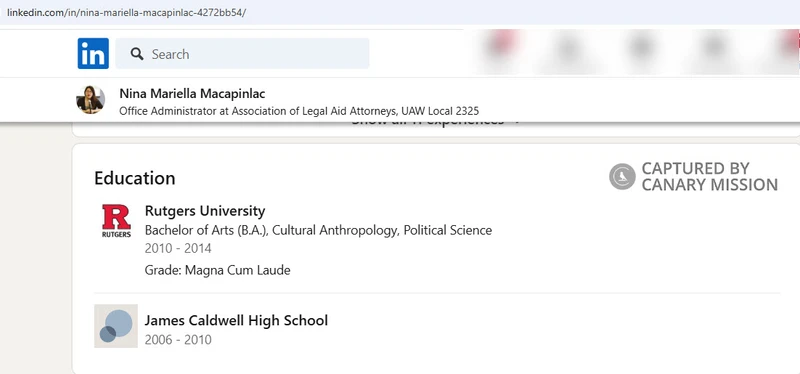Open the James Caldwell High School link
The height and width of the screenshot is (374, 800).
(236, 320)
